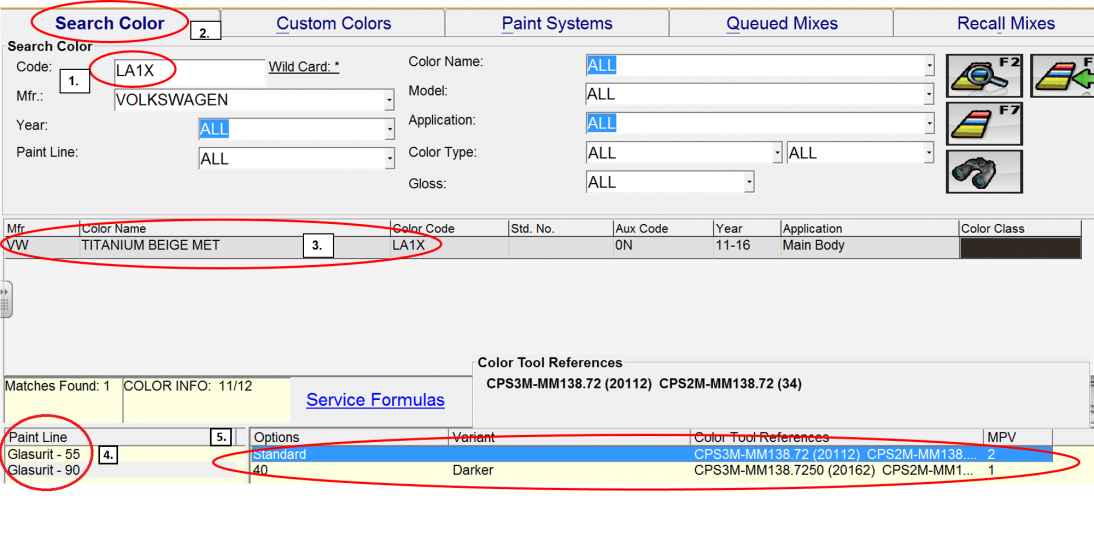Click the Color Code column header
This screenshot has width=1094, height=542.
pyautogui.click(x=449, y=228)
